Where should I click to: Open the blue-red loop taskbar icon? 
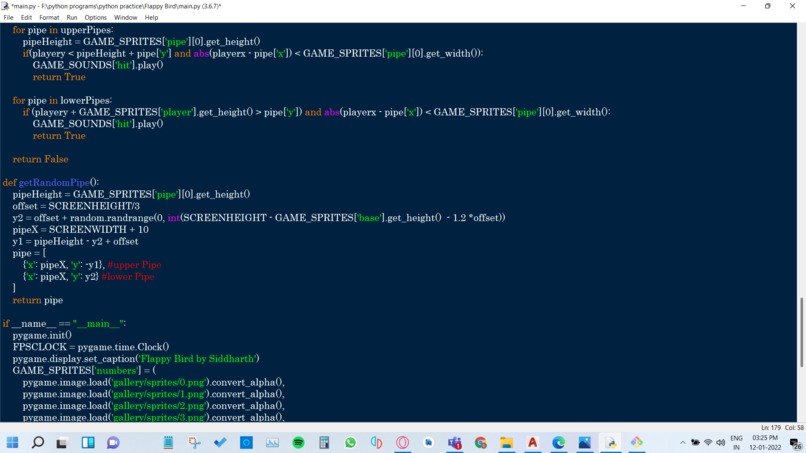pyautogui.click(x=376, y=442)
